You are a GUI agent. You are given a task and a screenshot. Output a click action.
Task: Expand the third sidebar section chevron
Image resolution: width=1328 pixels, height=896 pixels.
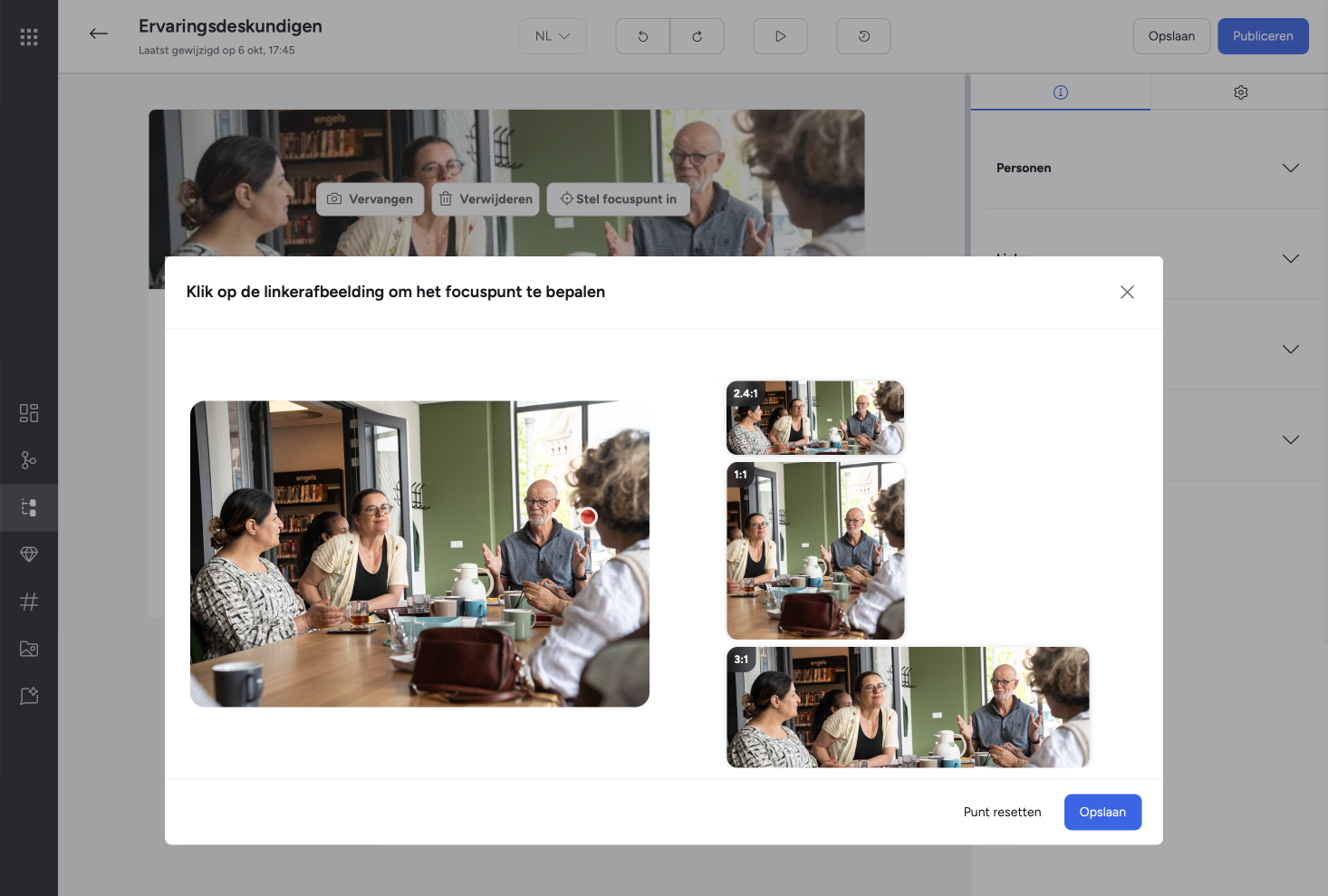[1291, 349]
